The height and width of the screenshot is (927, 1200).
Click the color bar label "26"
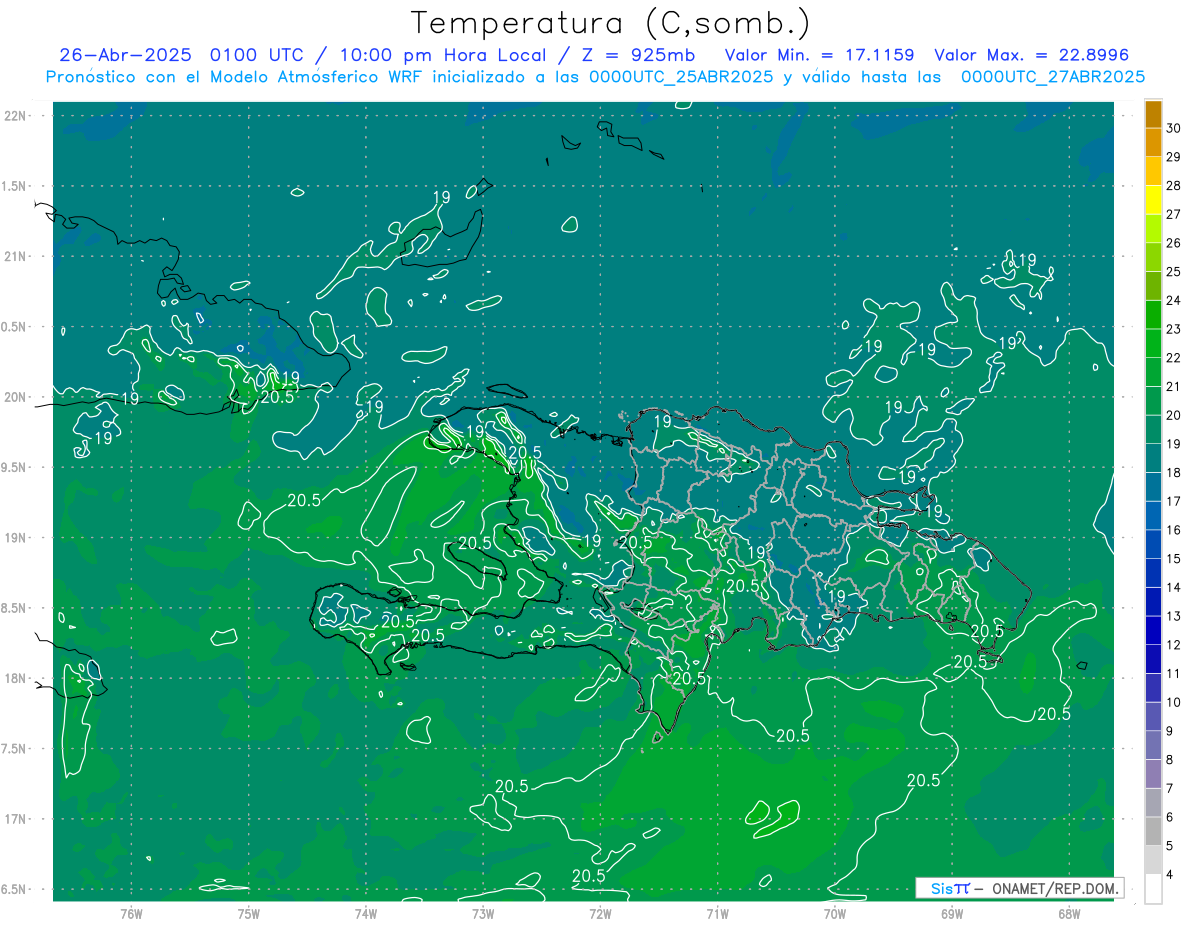[x=1173, y=243]
